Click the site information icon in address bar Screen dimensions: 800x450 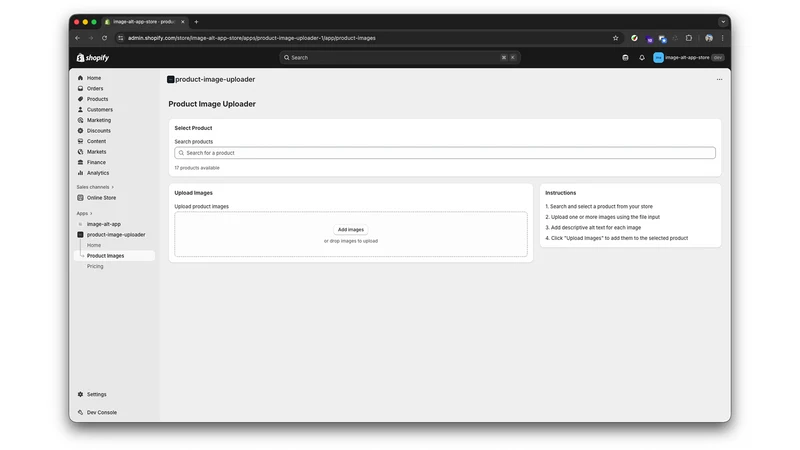coord(121,38)
